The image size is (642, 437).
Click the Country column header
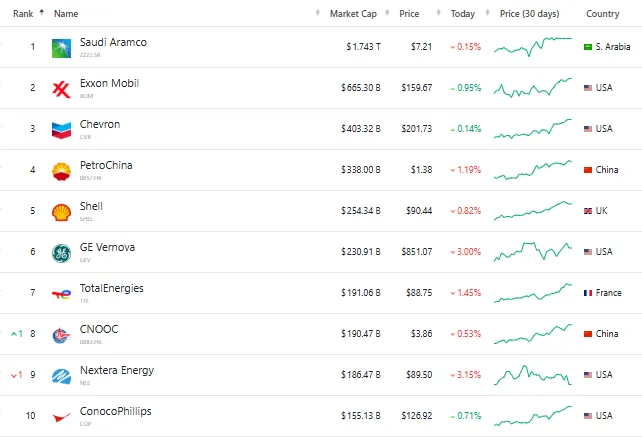602,14
